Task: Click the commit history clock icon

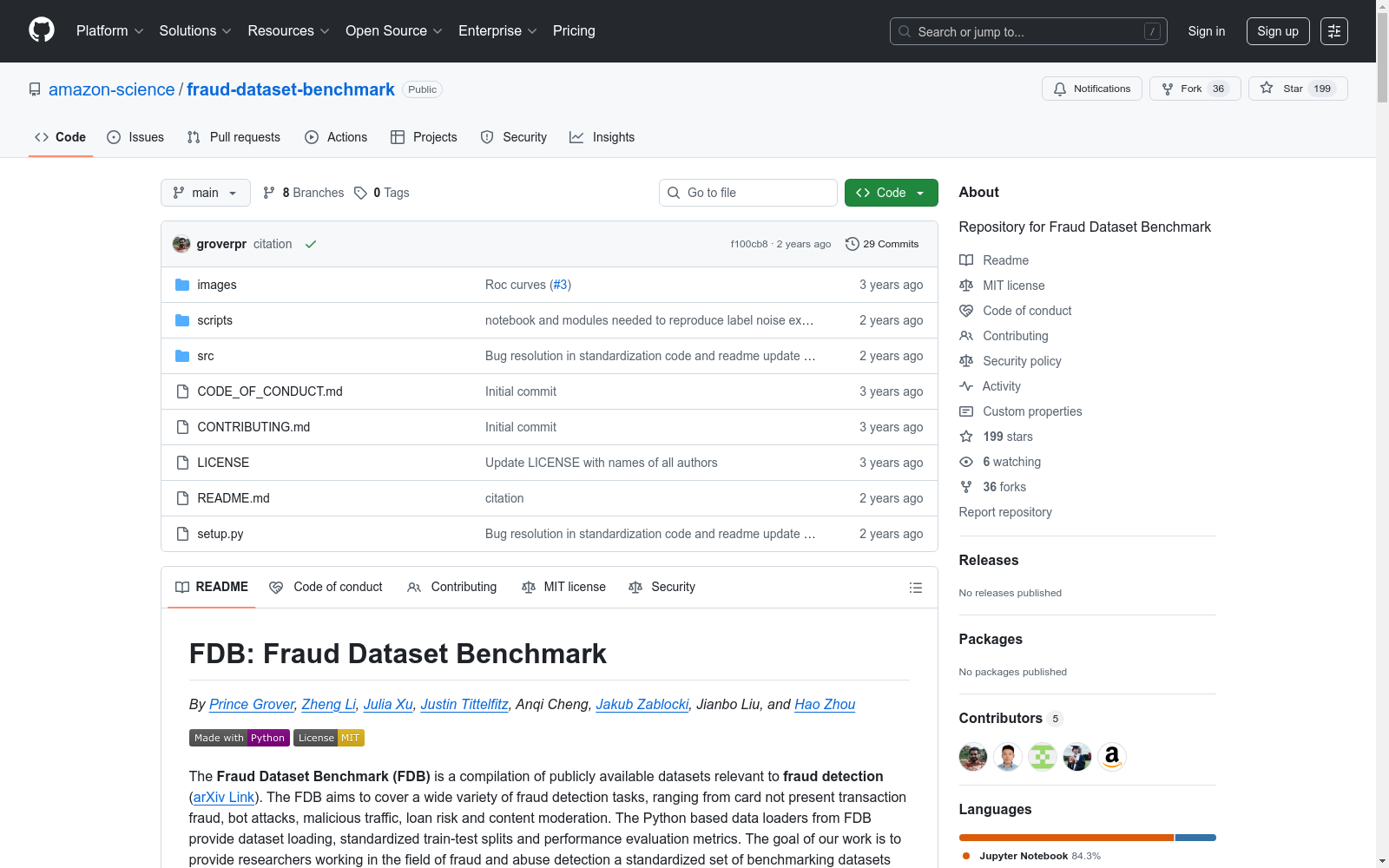Action: (852, 244)
